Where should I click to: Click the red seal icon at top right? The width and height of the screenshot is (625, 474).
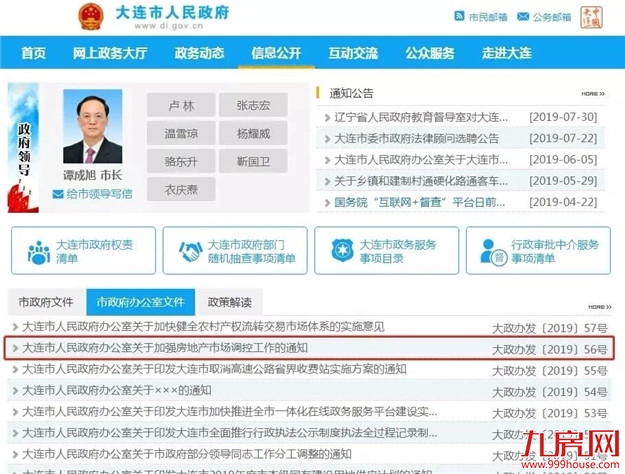point(591,17)
